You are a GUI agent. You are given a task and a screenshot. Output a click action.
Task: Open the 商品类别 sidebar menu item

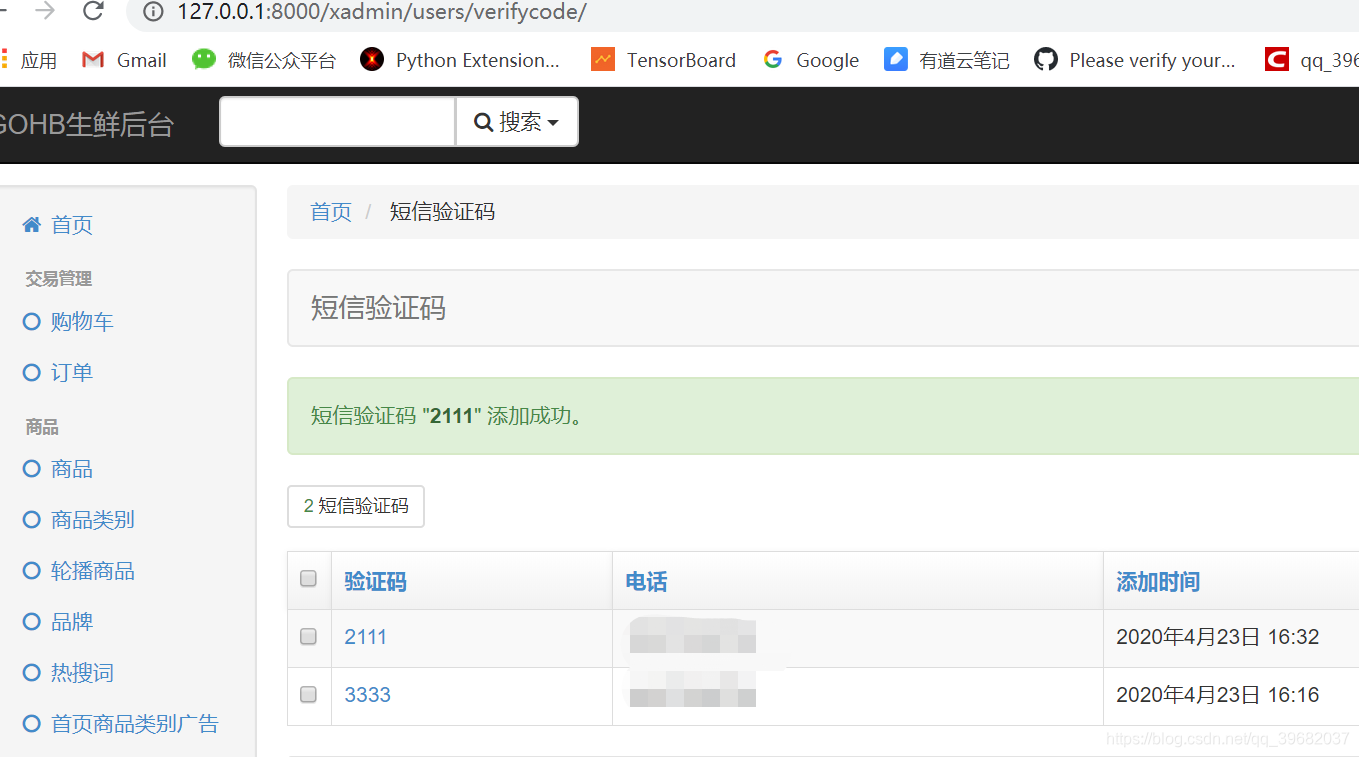tap(93, 519)
